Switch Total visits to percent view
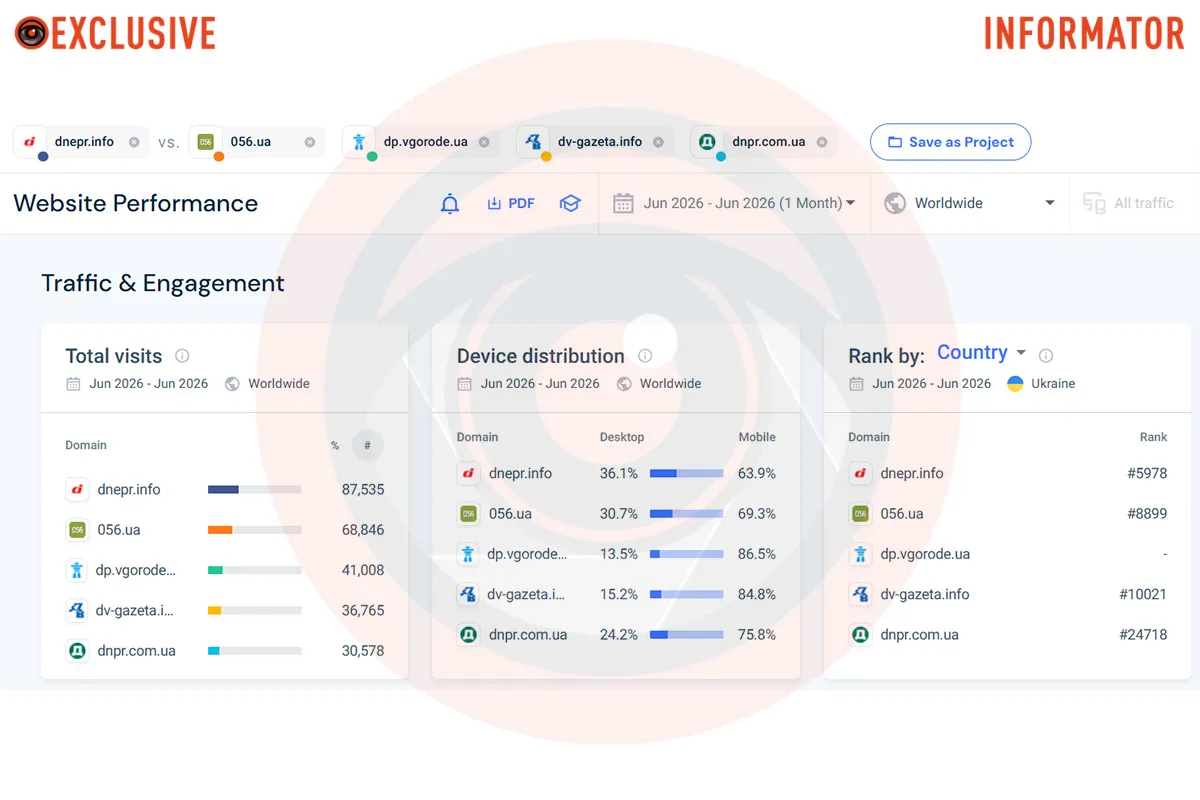Screen dimensions: 1200x800 [335, 445]
